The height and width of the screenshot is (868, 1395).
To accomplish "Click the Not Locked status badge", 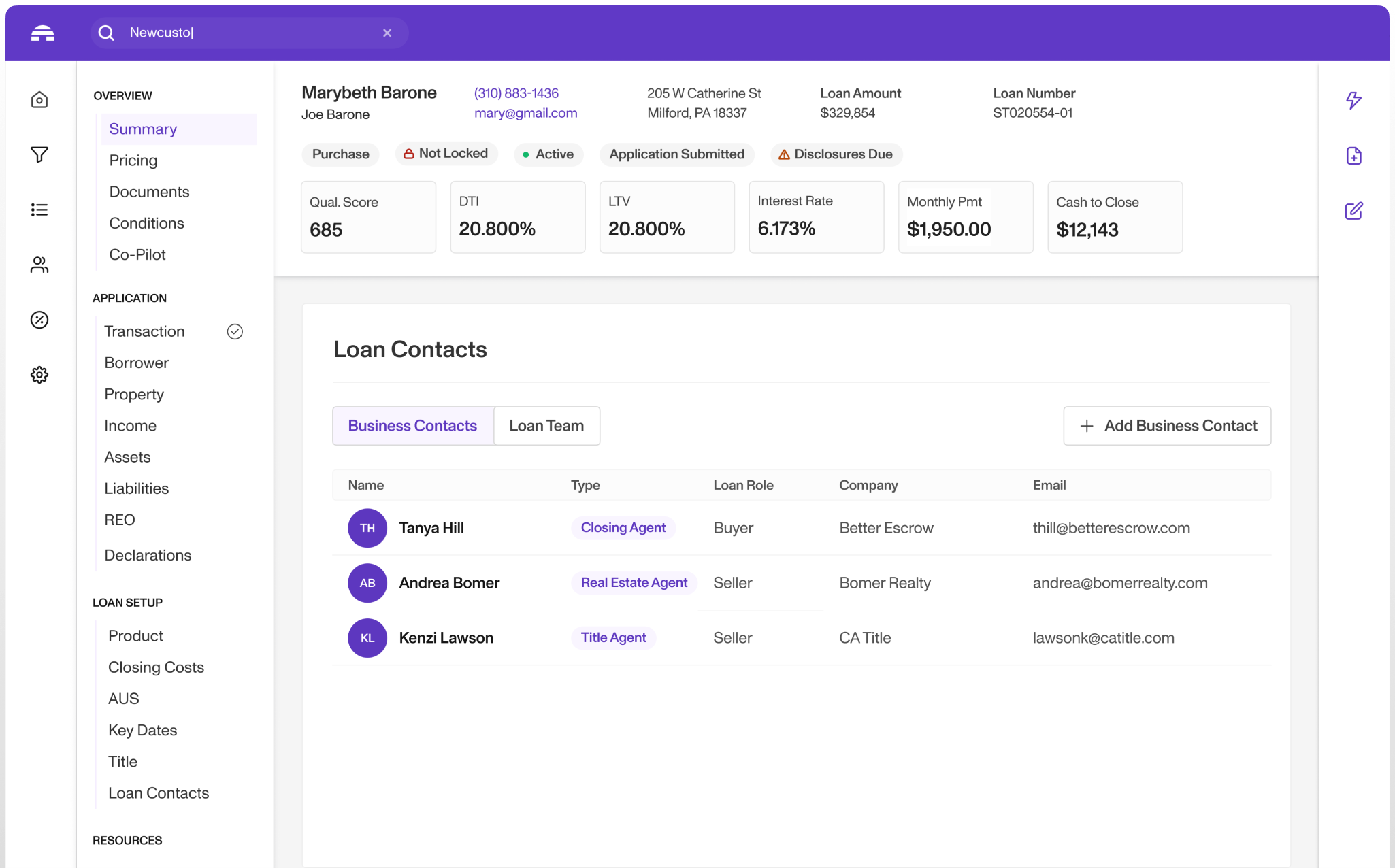I will coord(446,154).
